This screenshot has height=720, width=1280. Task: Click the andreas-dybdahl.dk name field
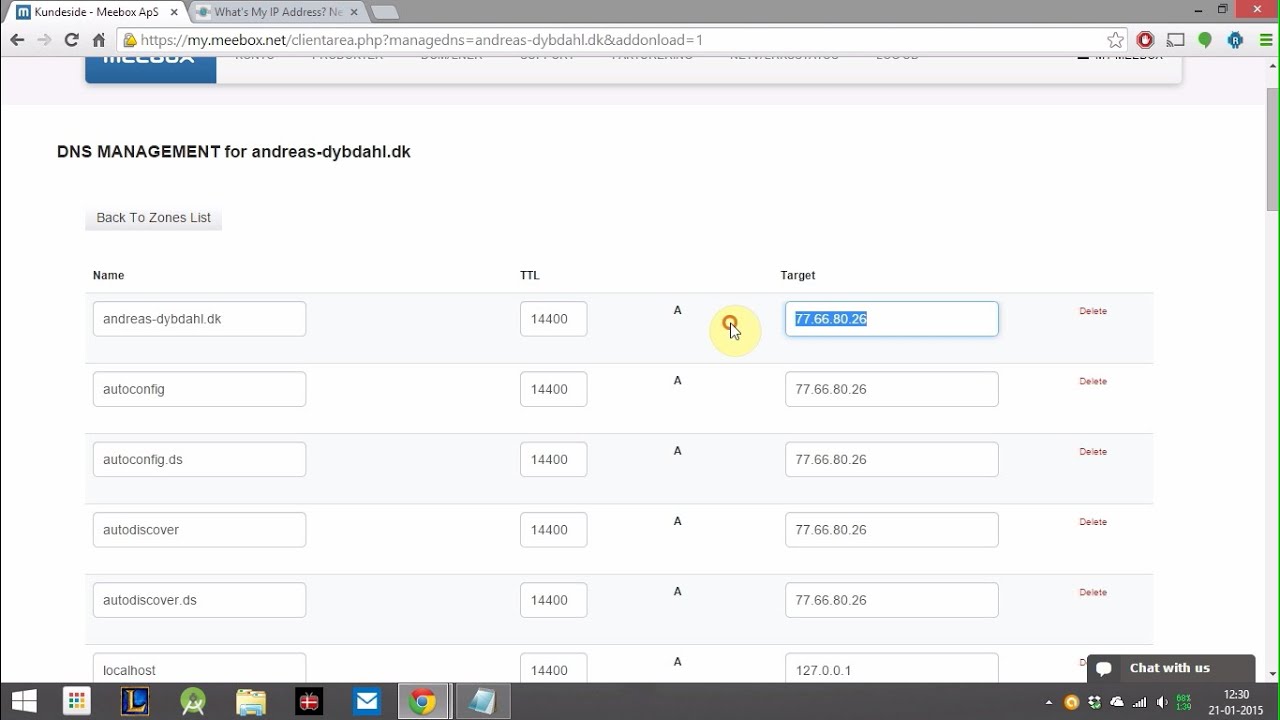(199, 319)
